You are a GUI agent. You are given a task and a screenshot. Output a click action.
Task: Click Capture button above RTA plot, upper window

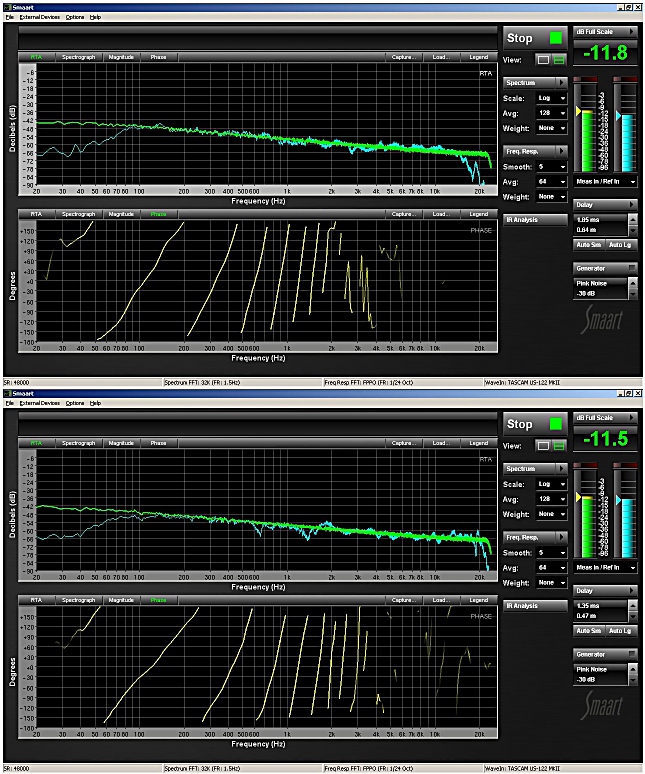[x=404, y=57]
